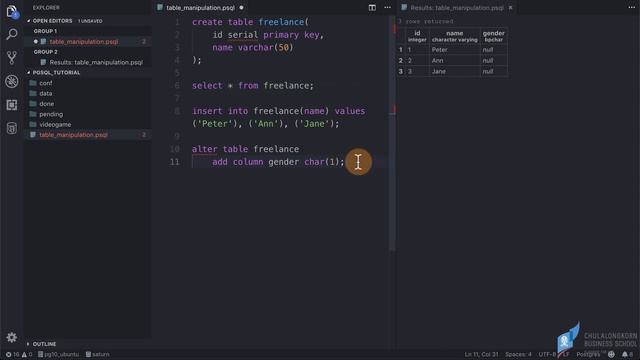
Task: Open the Search view icon
Action: point(12,35)
